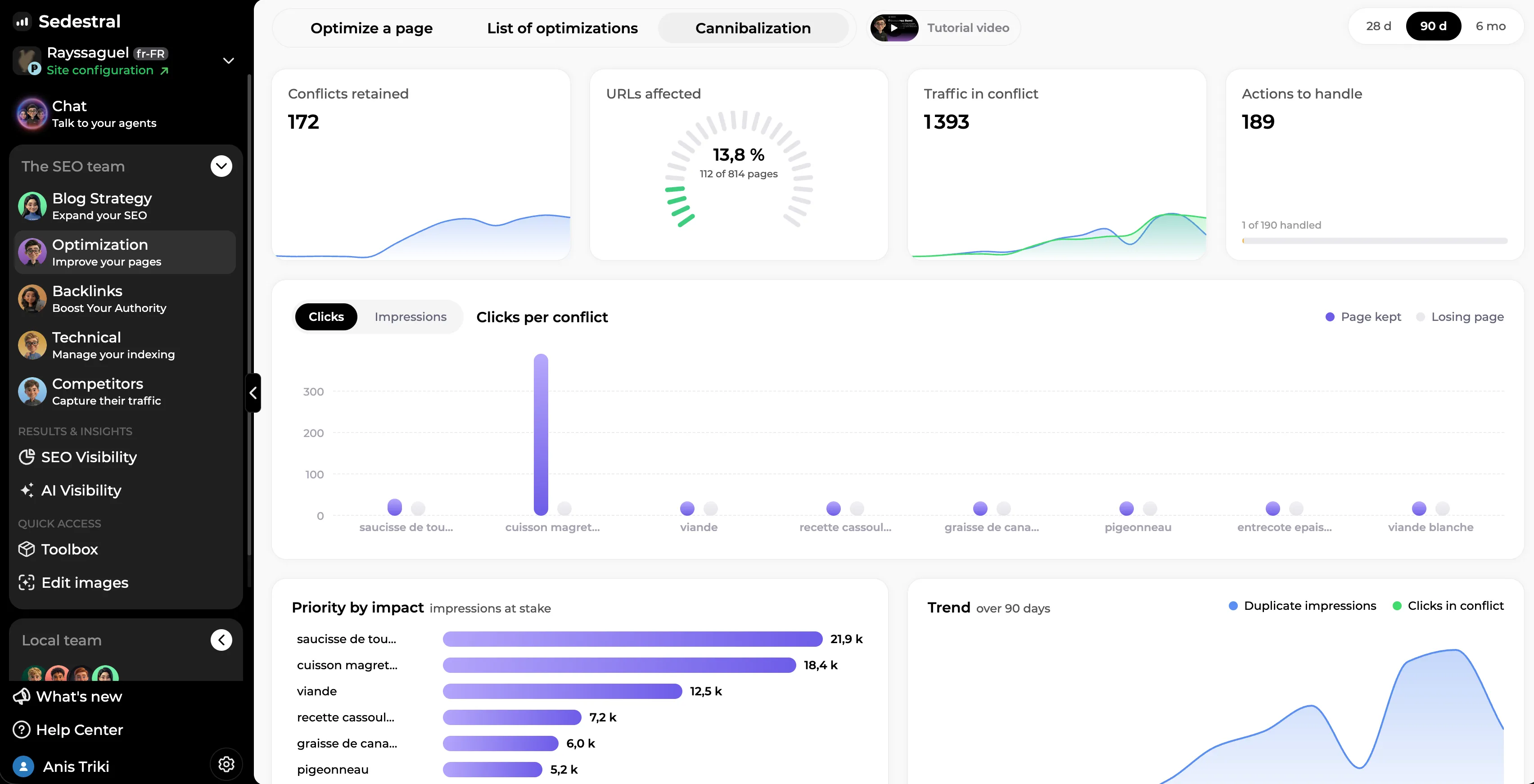Viewport: 1534px width, 784px height.
Task: Open the Cannibalization tab
Action: coord(753,28)
